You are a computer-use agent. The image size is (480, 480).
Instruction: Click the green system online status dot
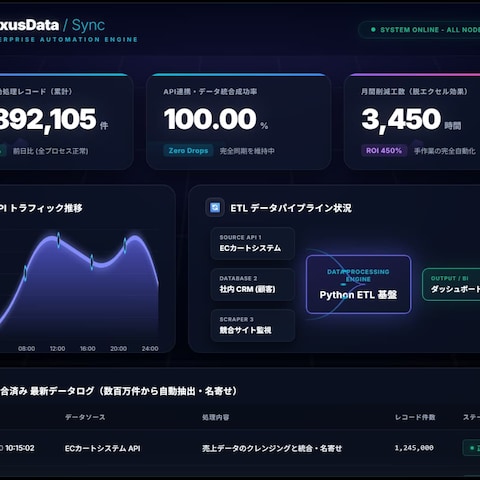point(373,30)
